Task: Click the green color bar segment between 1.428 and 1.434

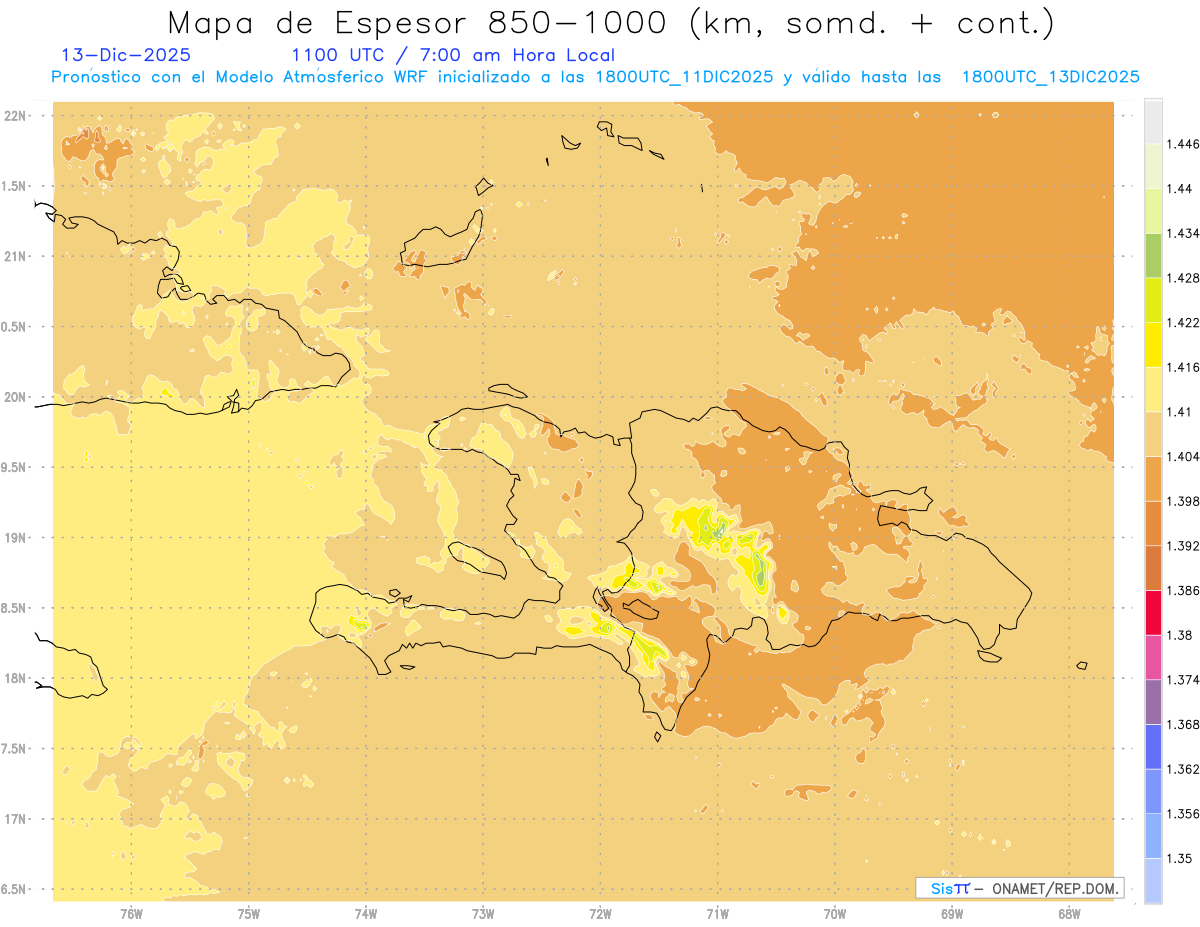Action: tap(1153, 255)
